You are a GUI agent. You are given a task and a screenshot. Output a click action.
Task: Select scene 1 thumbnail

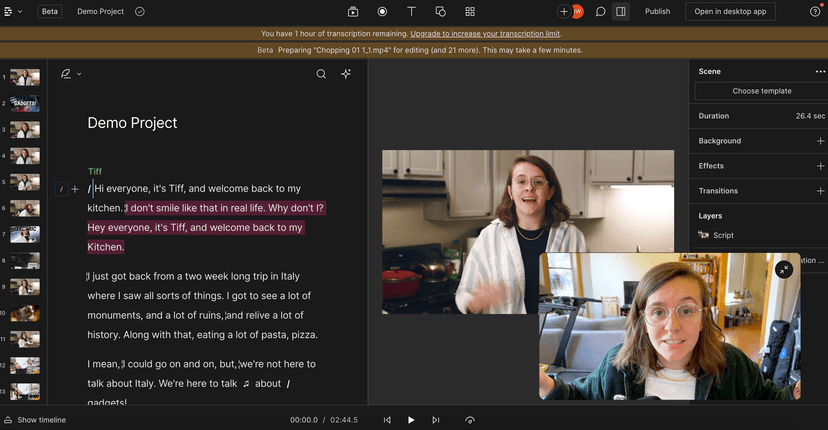(x=25, y=77)
